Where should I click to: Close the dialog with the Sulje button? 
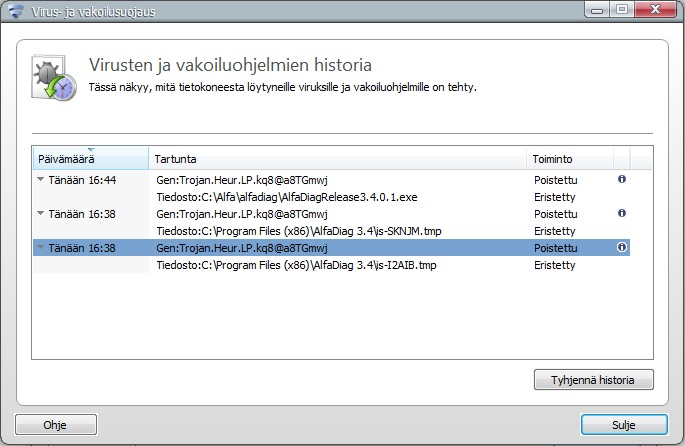click(623, 425)
